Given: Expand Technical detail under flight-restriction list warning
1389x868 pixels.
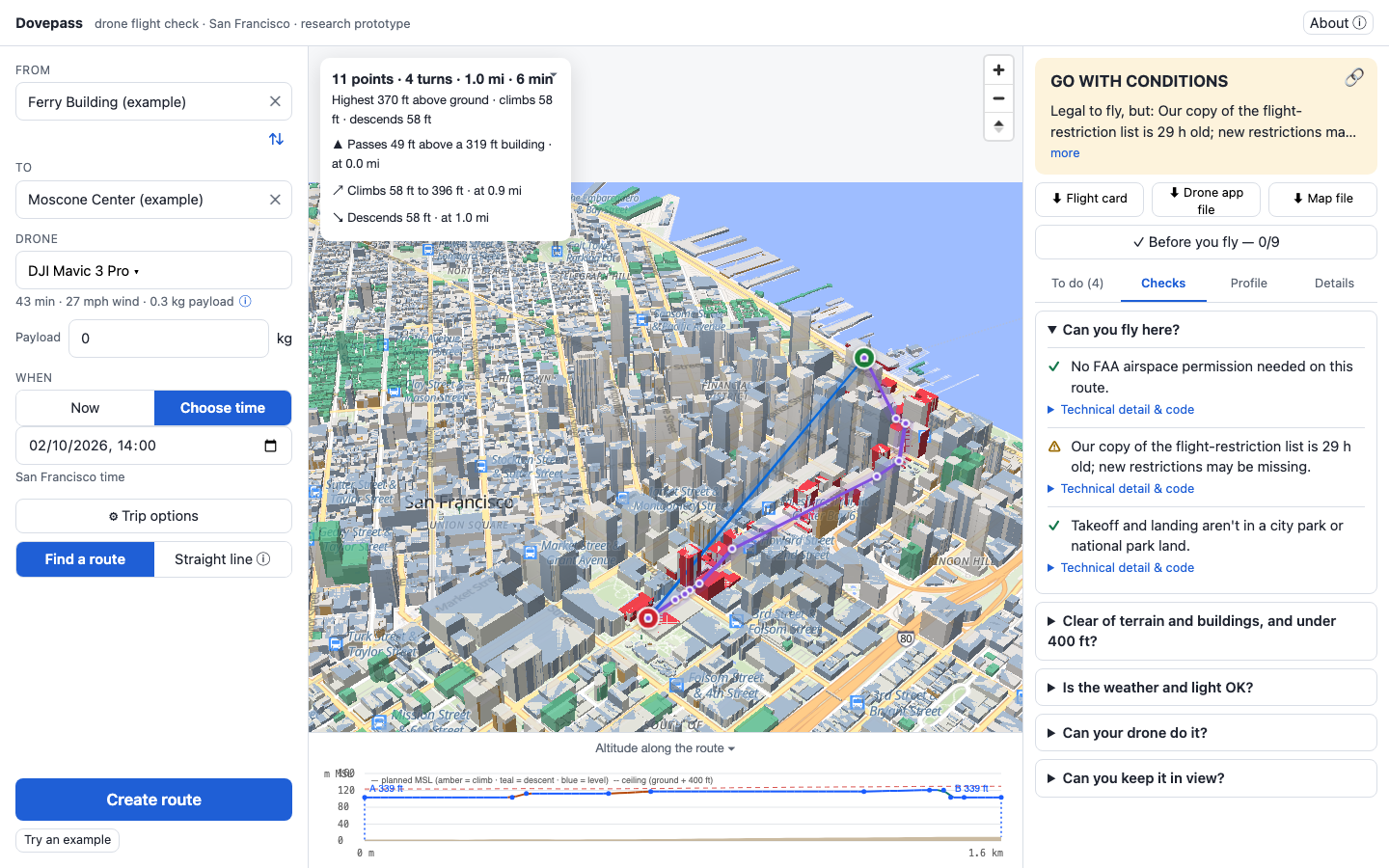Looking at the screenshot, I should click(1121, 489).
